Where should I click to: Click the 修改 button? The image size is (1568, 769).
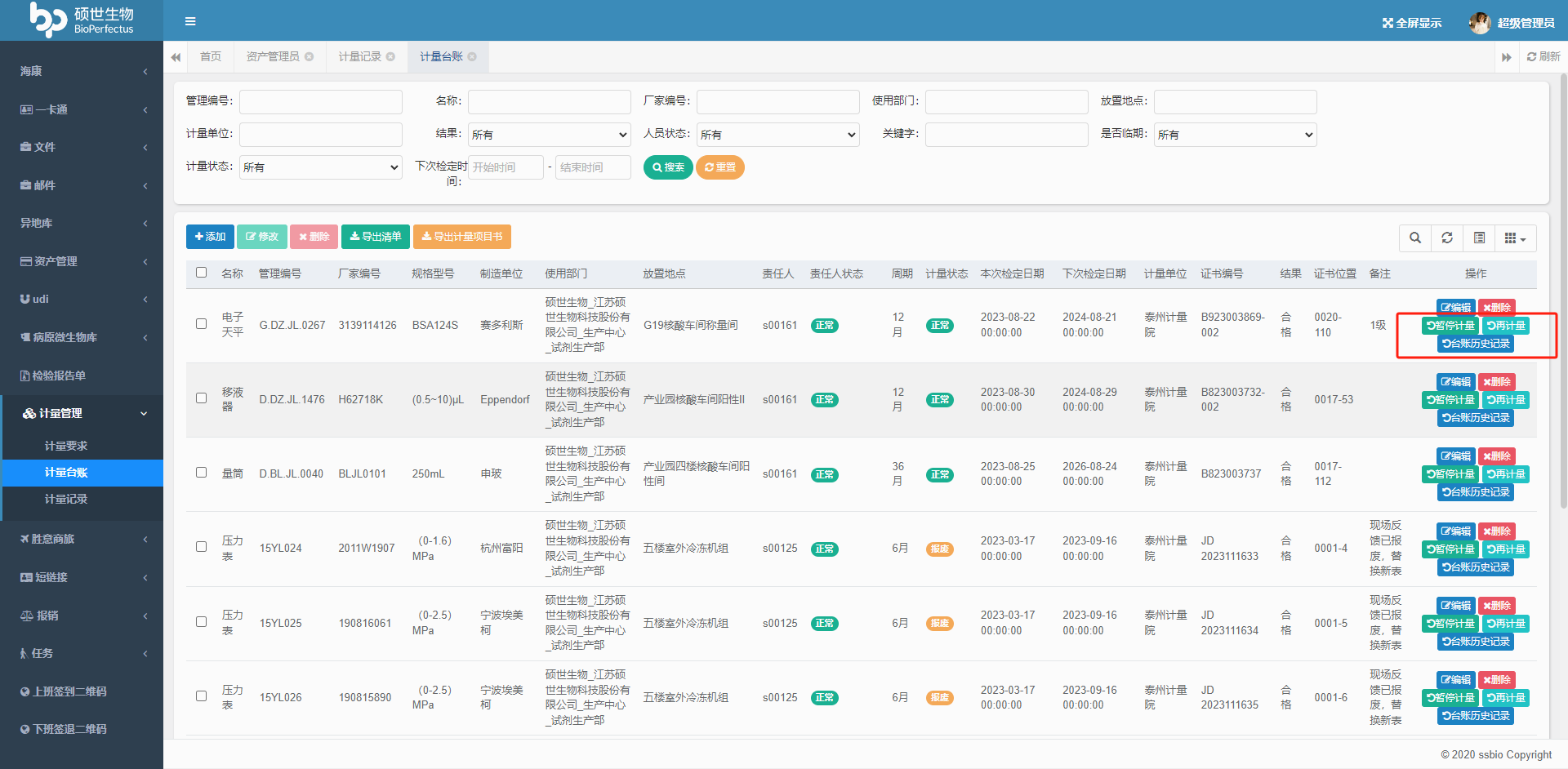point(262,237)
